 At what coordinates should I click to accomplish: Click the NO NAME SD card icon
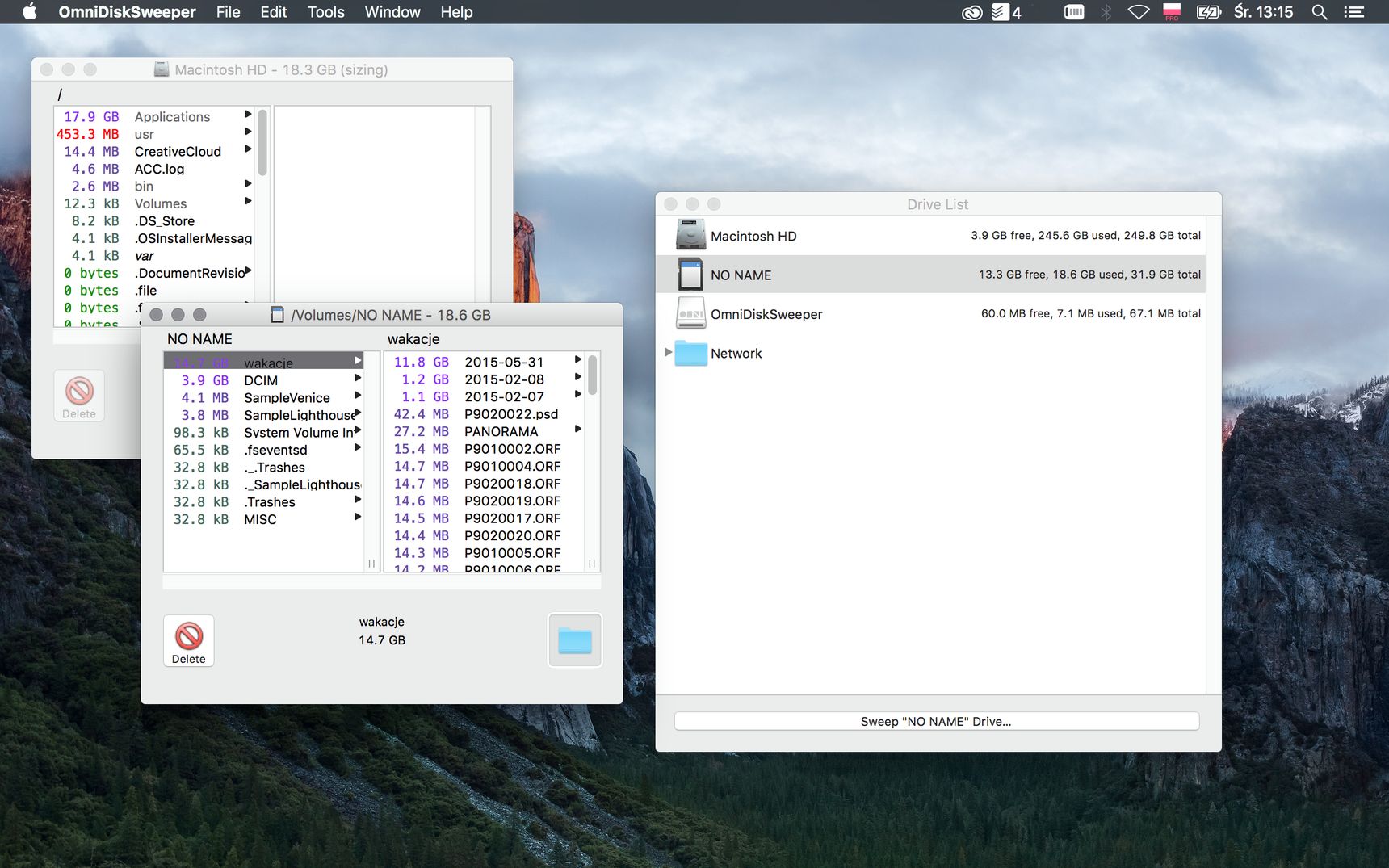[x=690, y=275]
